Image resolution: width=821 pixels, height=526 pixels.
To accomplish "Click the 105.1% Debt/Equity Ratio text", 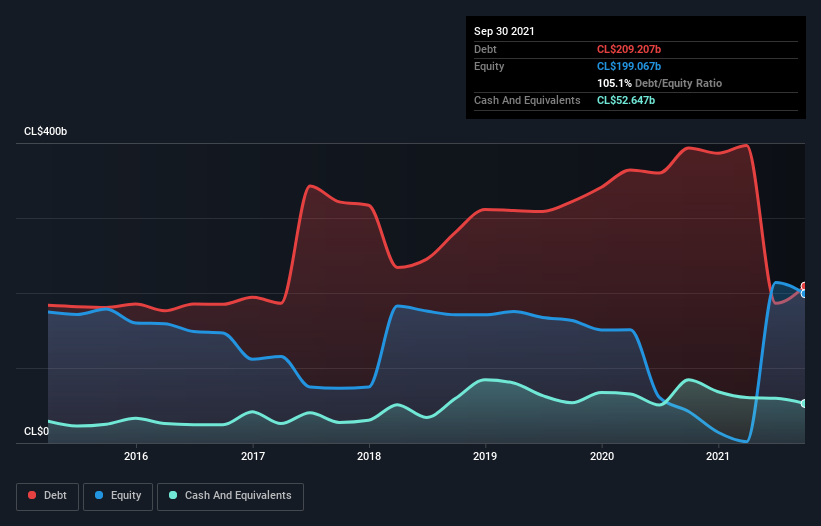I will coord(659,83).
